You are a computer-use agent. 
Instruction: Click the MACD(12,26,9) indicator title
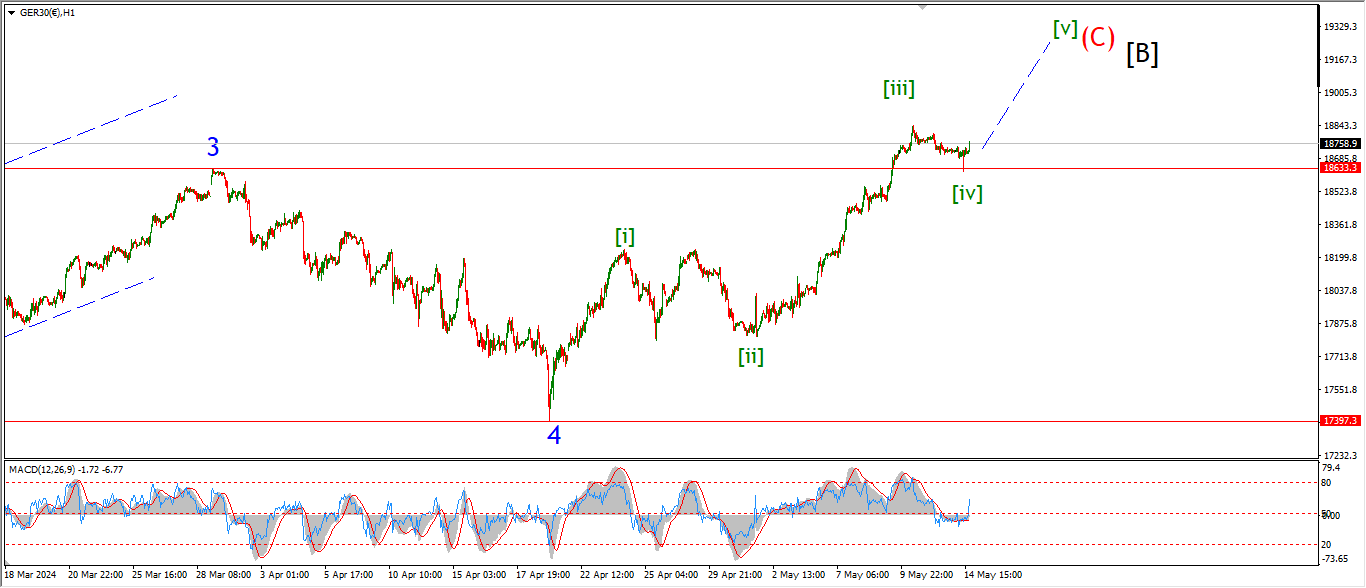(50, 469)
